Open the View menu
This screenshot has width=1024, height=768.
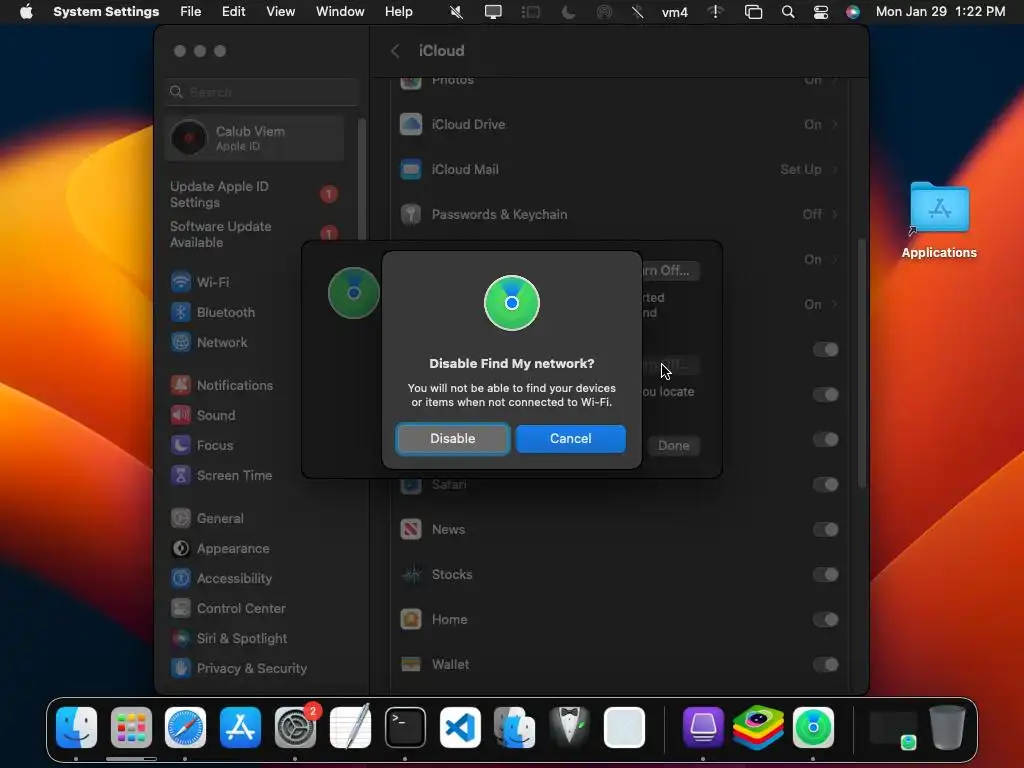(281, 12)
